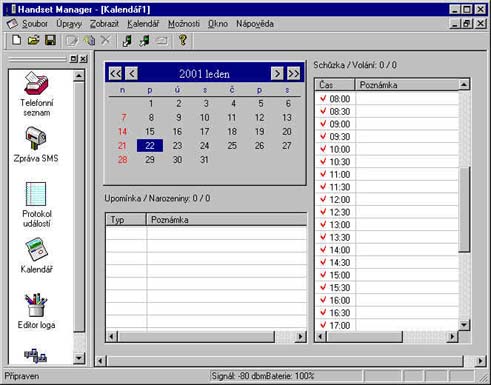Open the Okno menu
Image resolution: width=491 pixels, height=385 pixels.
218,24
